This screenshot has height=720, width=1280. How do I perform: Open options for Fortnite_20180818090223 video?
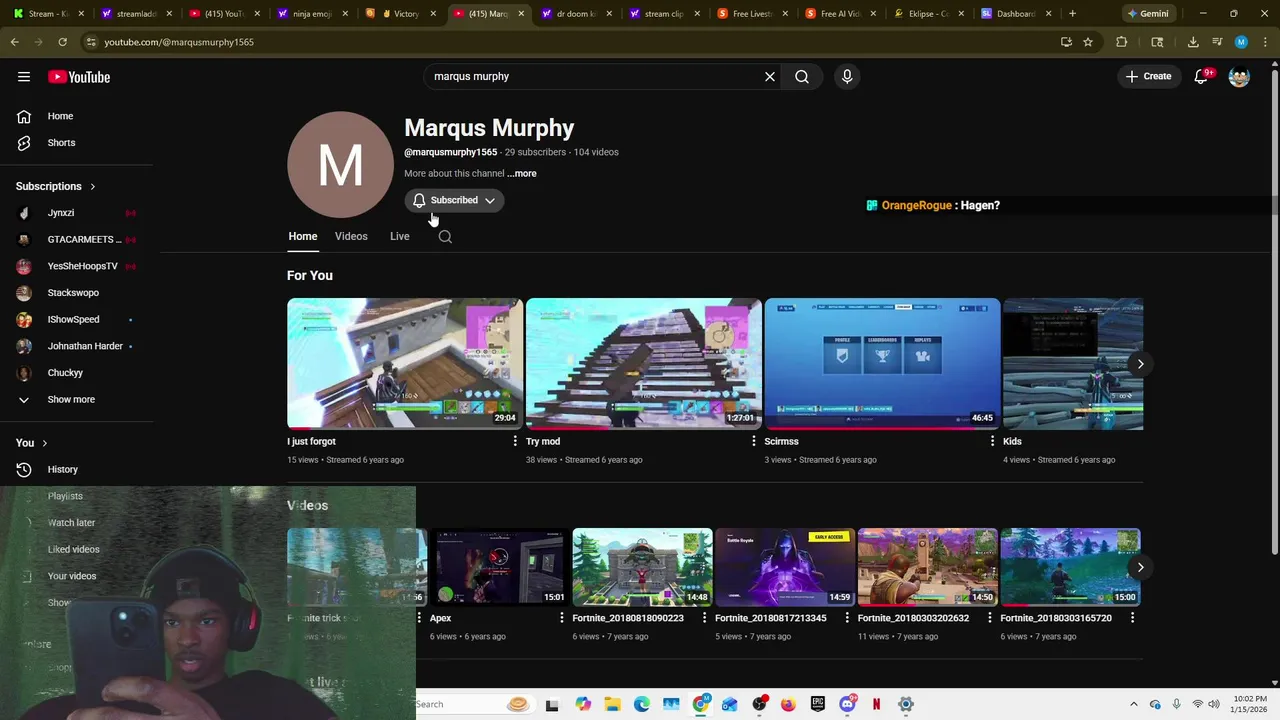704,618
